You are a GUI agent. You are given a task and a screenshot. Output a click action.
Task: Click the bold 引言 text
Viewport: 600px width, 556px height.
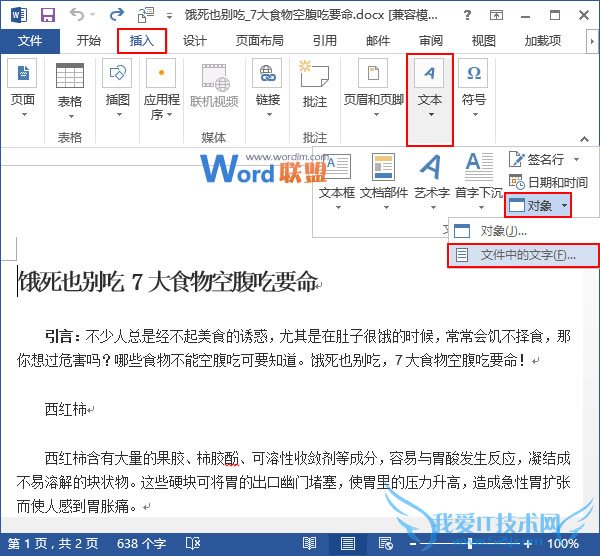click(x=58, y=336)
